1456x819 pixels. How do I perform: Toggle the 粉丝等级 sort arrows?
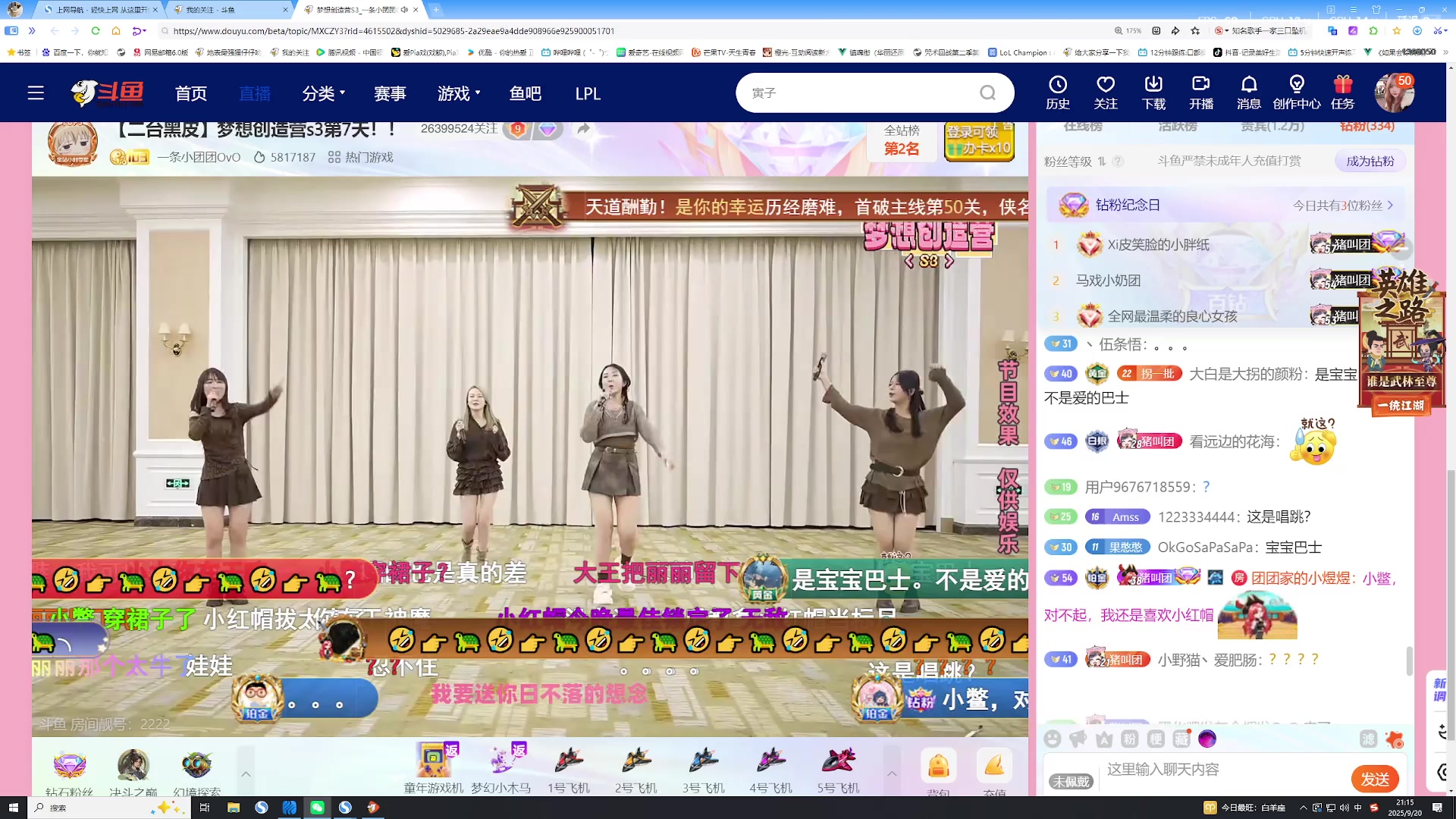coord(1102,162)
